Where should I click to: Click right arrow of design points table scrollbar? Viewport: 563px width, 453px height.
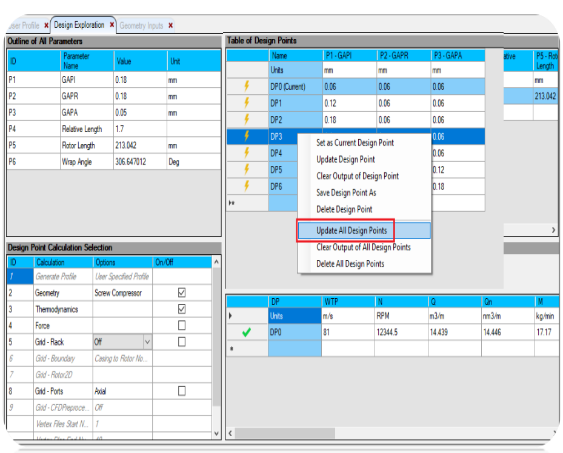553,230
